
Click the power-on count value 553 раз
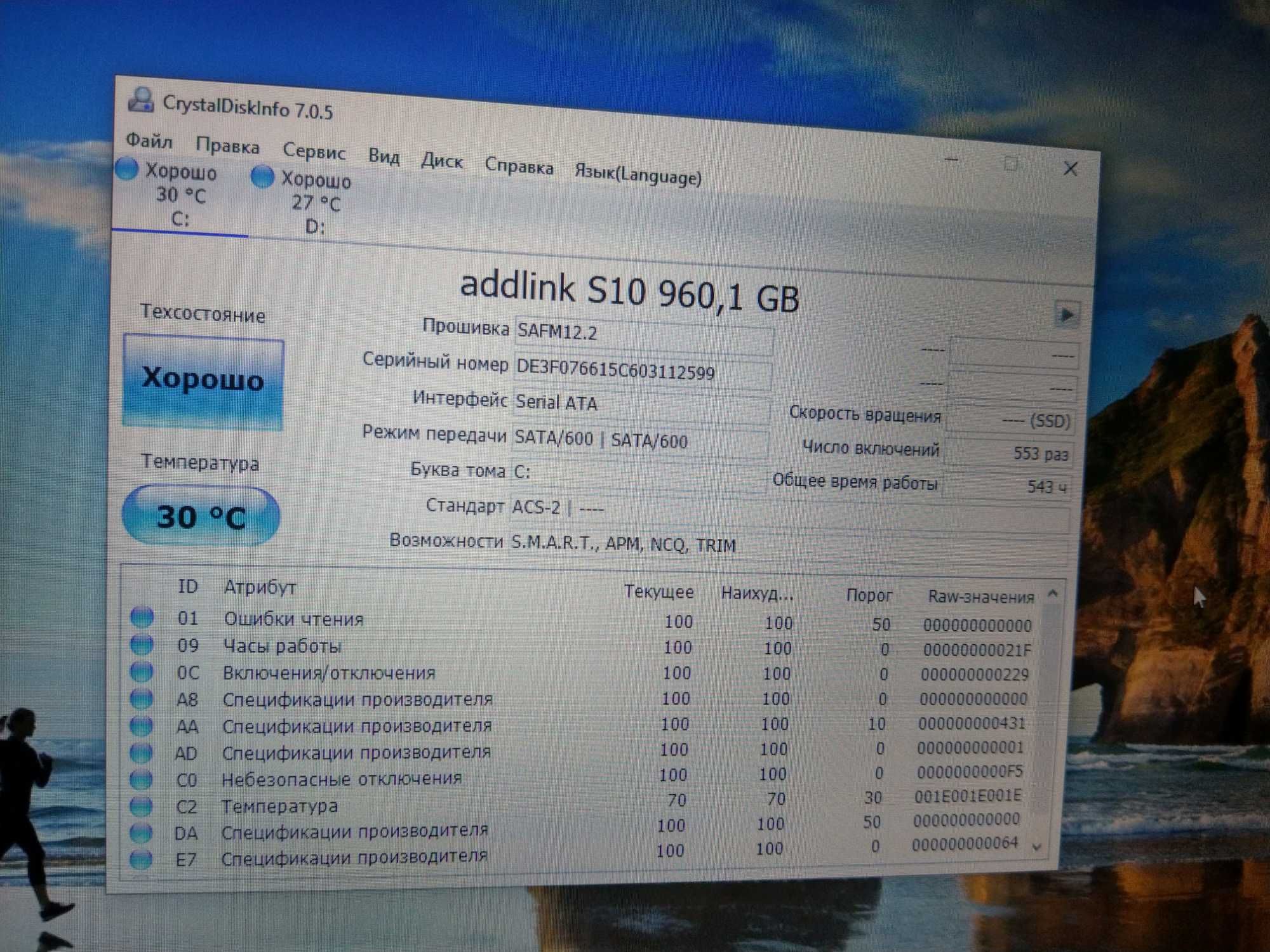1008,453
